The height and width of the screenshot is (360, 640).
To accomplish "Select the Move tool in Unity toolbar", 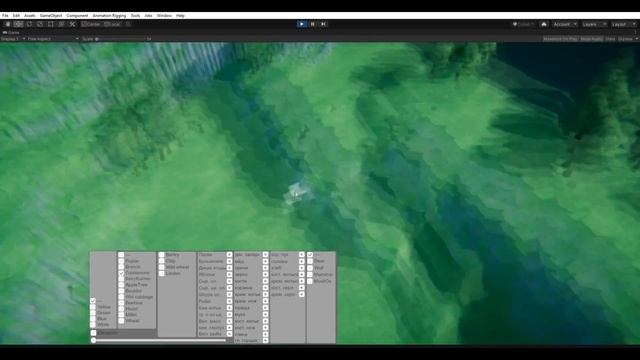I will pyautogui.click(x=18, y=24).
